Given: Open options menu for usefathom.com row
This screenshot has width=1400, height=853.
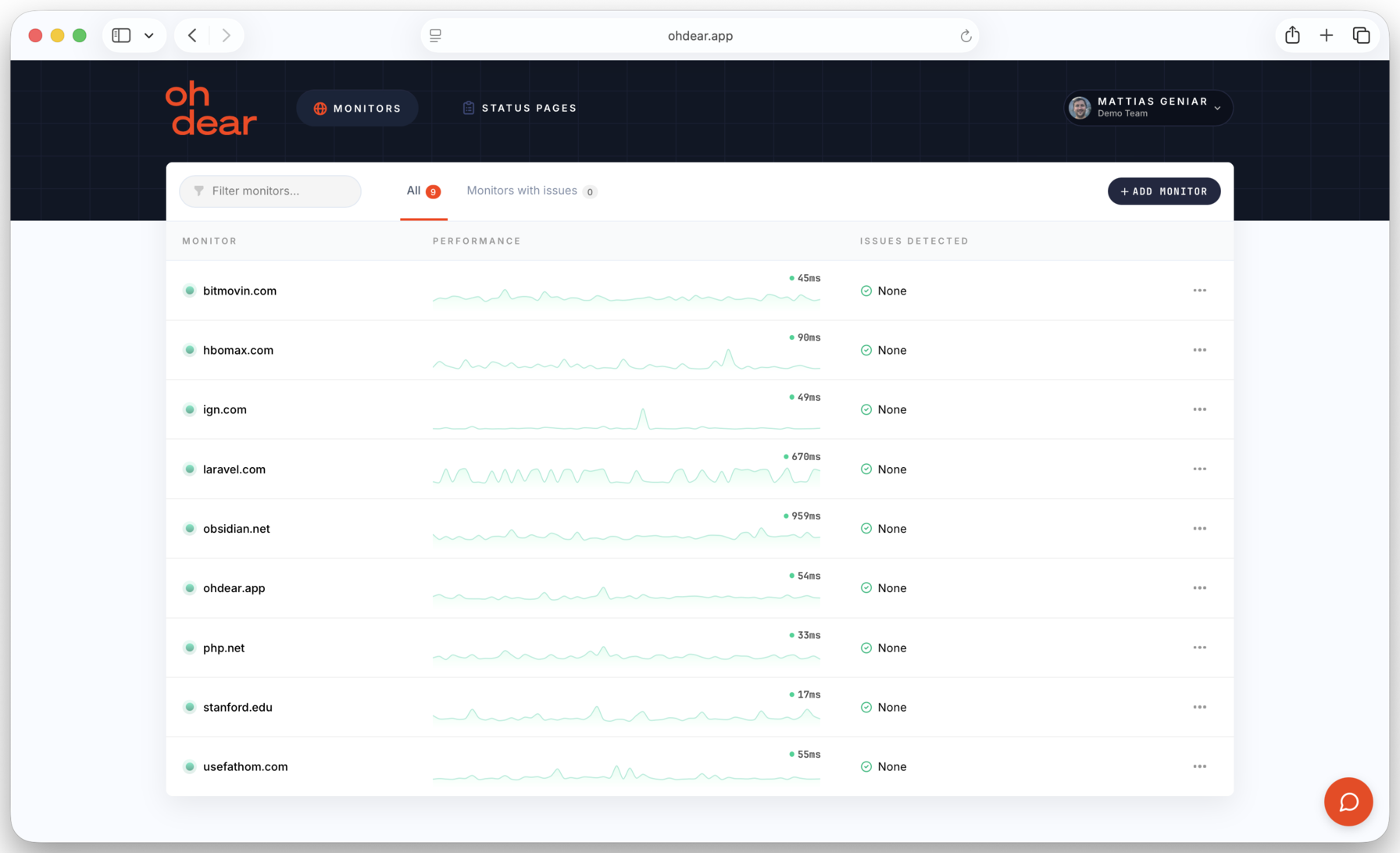Looking at the screenshot, I should pos(1199,766).
